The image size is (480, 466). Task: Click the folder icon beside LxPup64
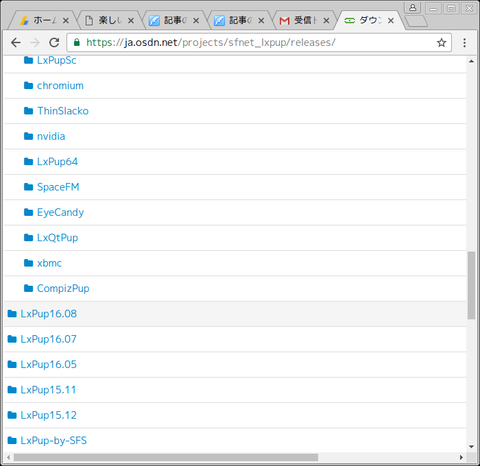click(28, 162)
